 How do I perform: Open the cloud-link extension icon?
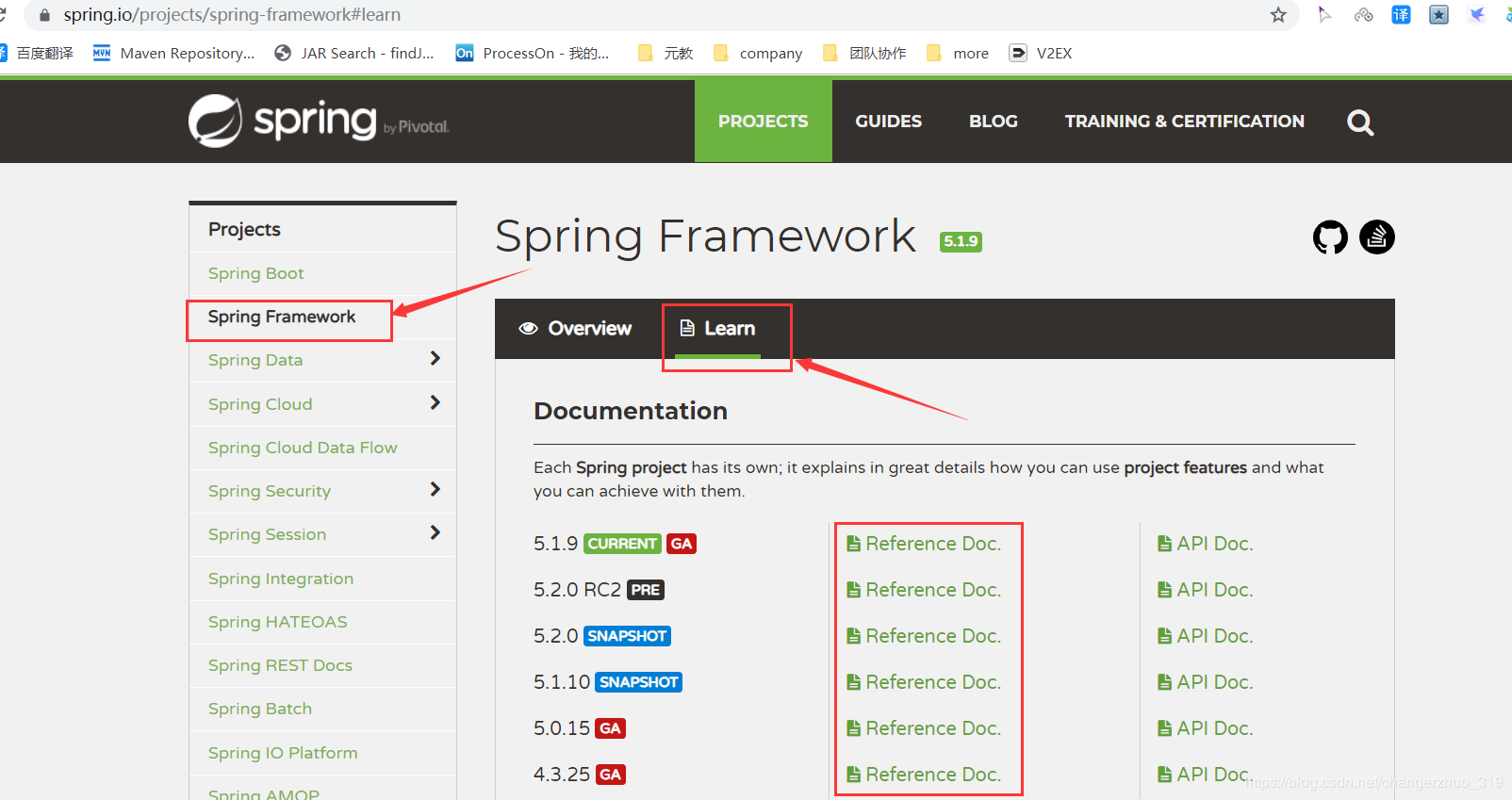coord(1363,15)
